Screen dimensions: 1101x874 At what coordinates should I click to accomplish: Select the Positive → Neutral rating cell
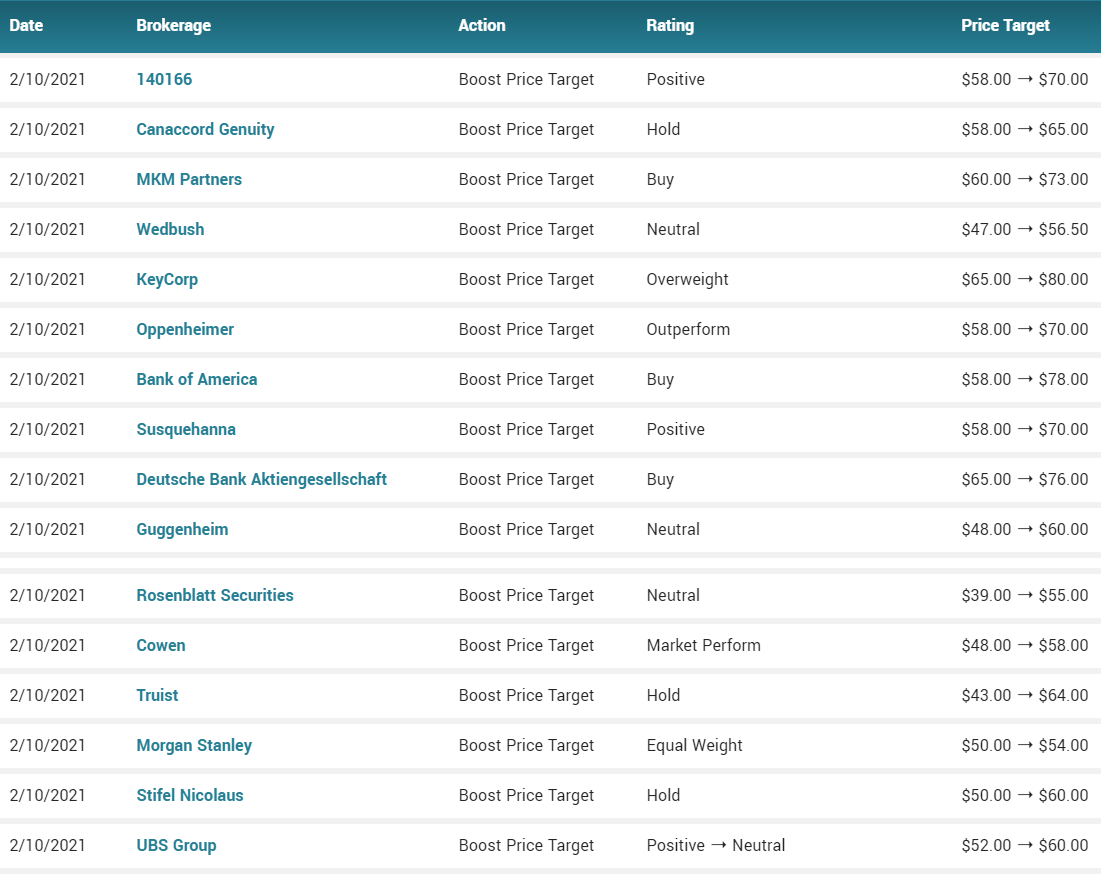[716, 845]
